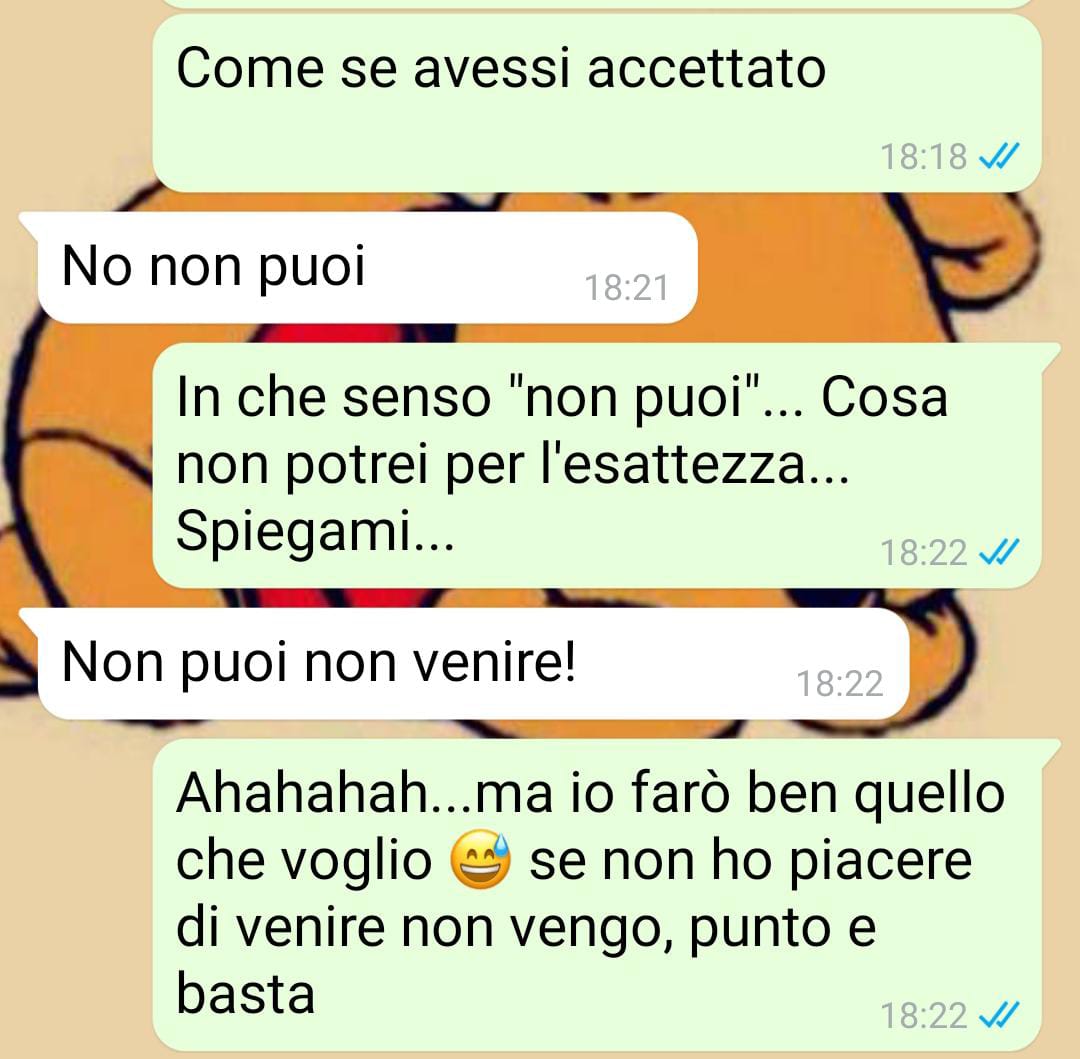
Task: Tap the 18:21 timestamp
Action: pos(626,288)
